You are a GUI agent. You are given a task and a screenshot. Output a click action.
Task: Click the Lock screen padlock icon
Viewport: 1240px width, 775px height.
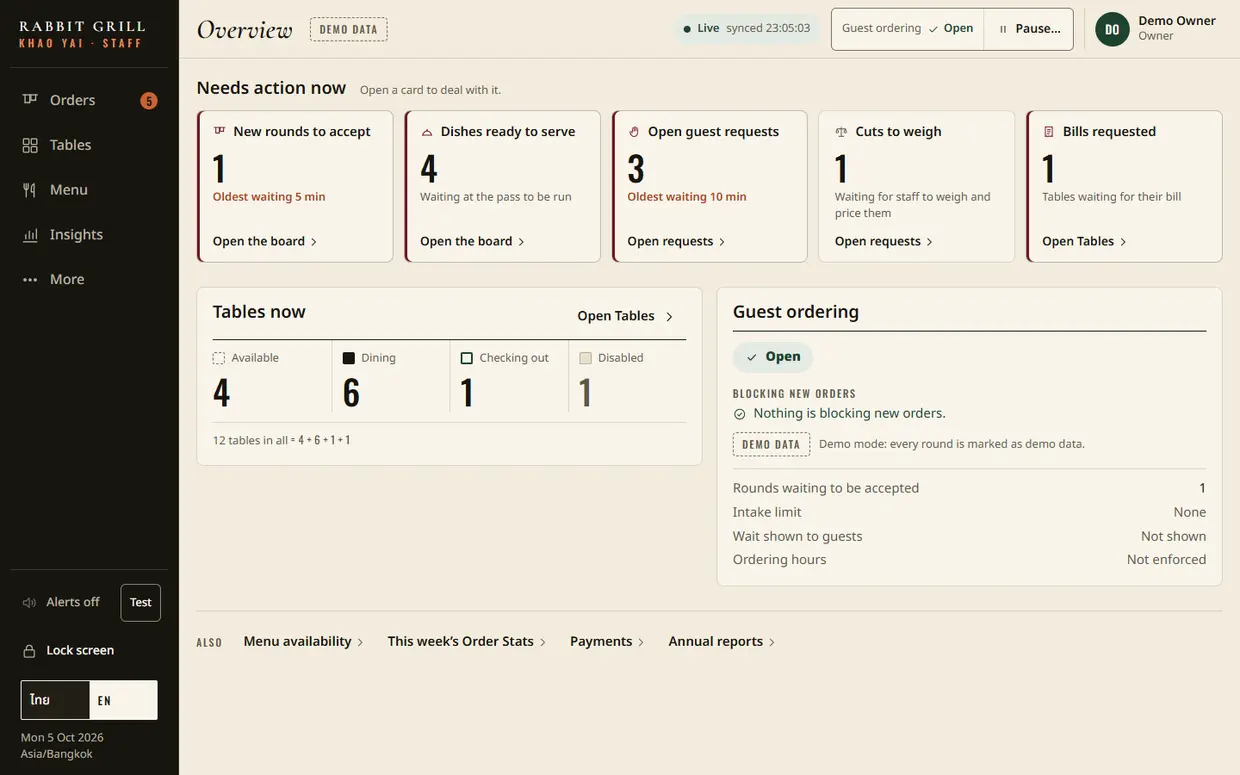[x=29, y=651]
